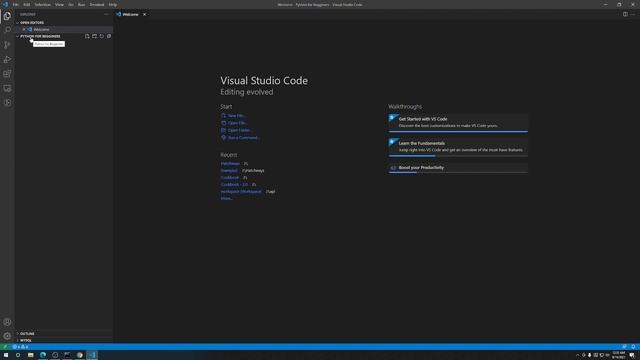This screenshot has width=640, height=360.
Task: Open the Run and Debug view
Action: pos(7,60)
